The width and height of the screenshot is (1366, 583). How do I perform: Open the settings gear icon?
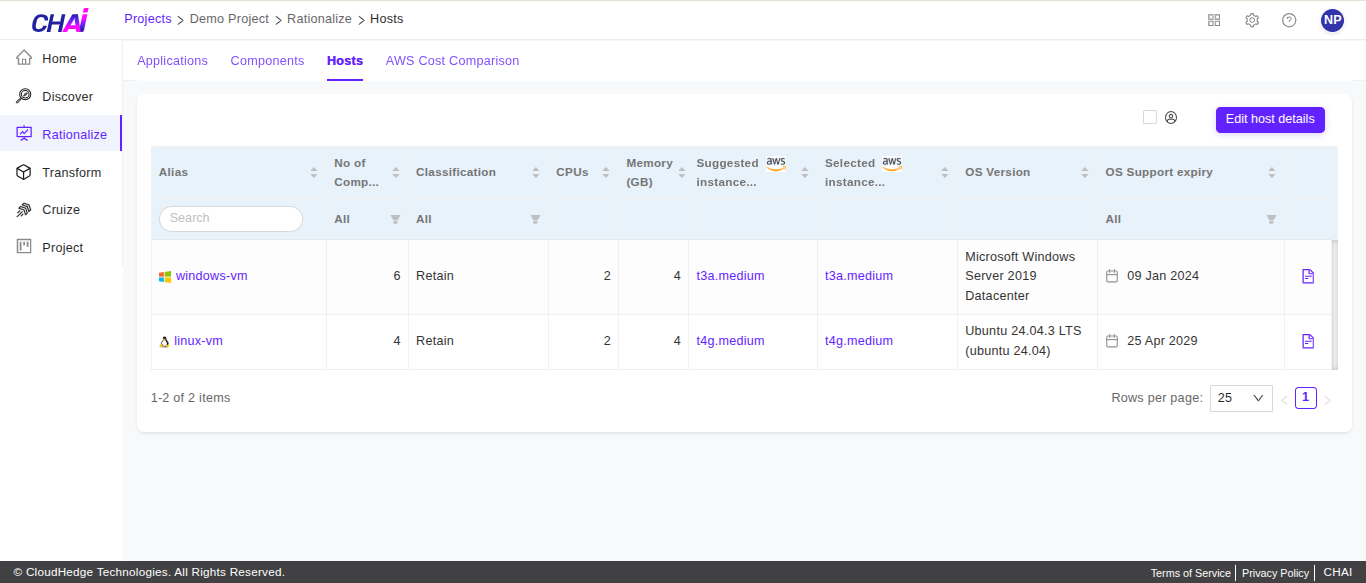1252,20
